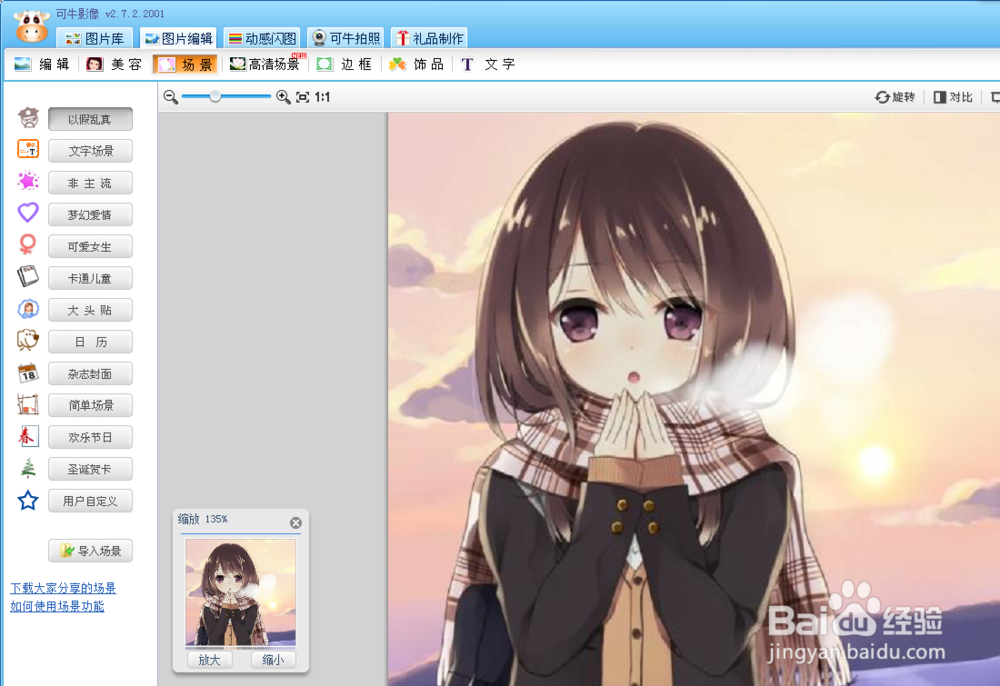Click the Christmas tree icon

pyautogui.click(x=28, y=469)
